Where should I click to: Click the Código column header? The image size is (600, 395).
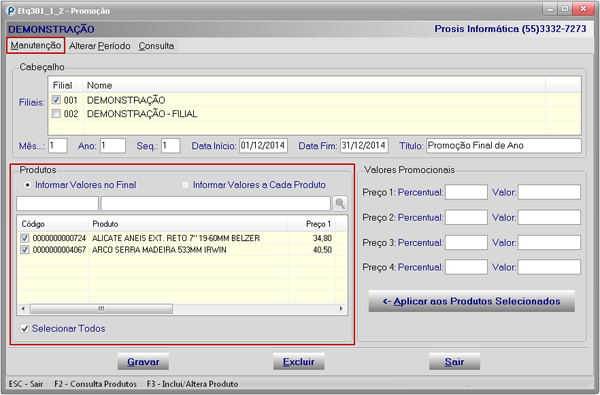click(x=53, y=224)
